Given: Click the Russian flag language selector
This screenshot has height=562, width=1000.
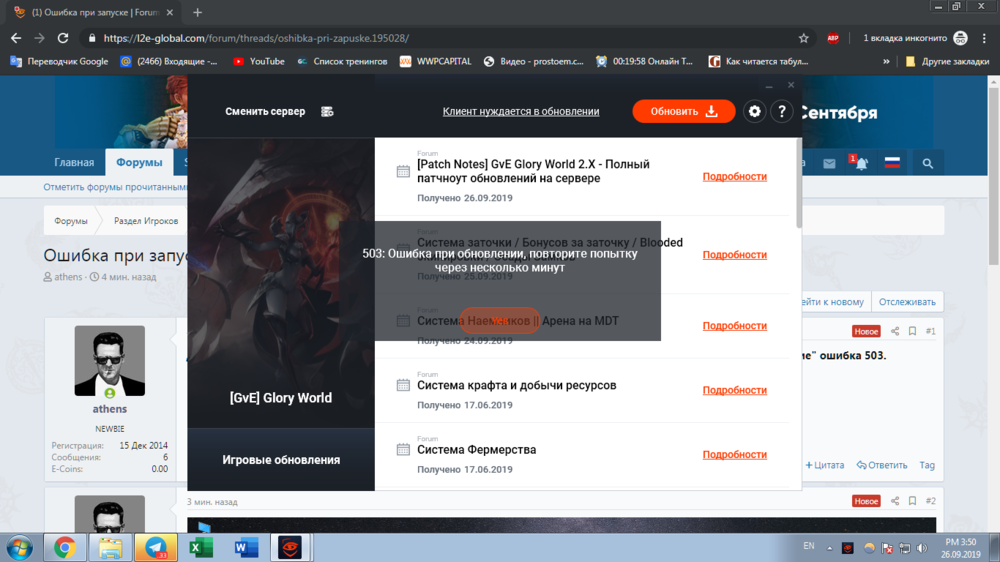Looking at the screenshot, I should point(892,163).
